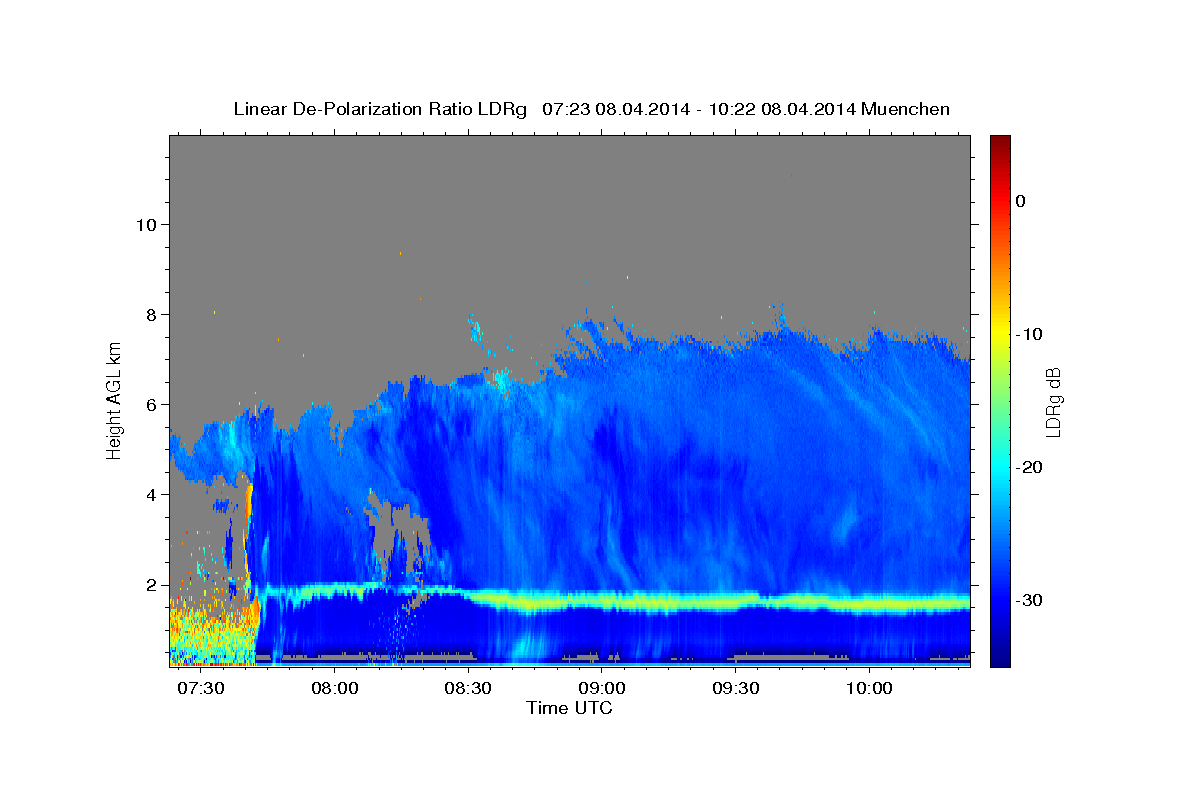Click the bright melting-layer band near 09:00

603,602
